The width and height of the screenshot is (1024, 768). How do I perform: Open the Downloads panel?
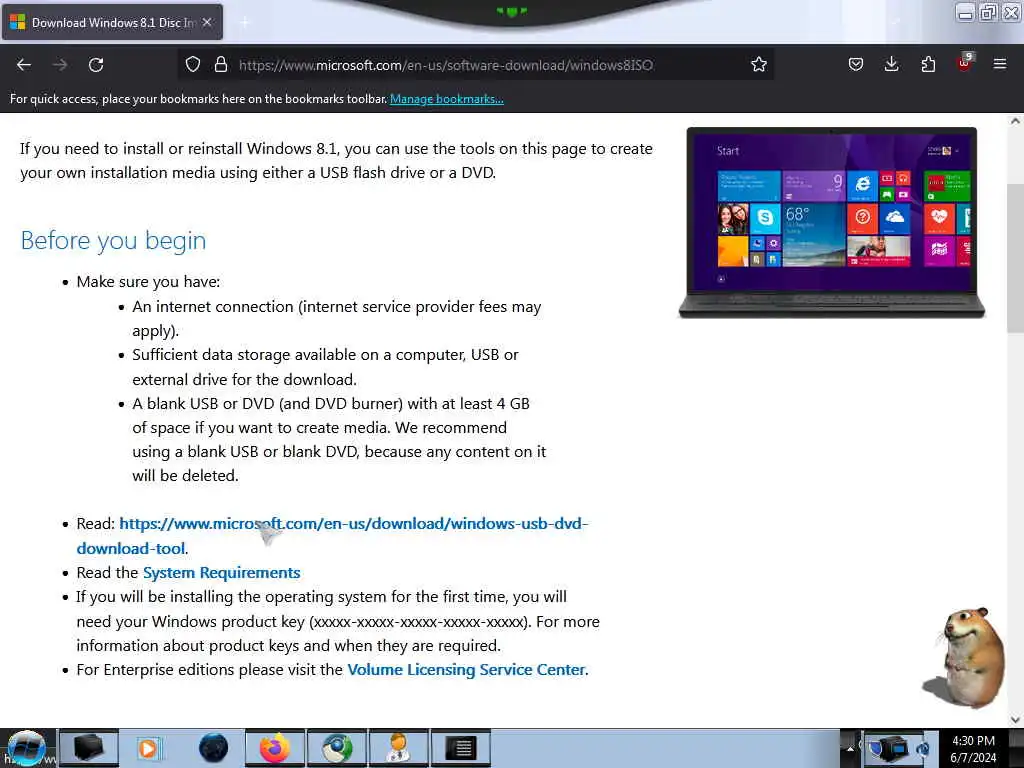891,65
